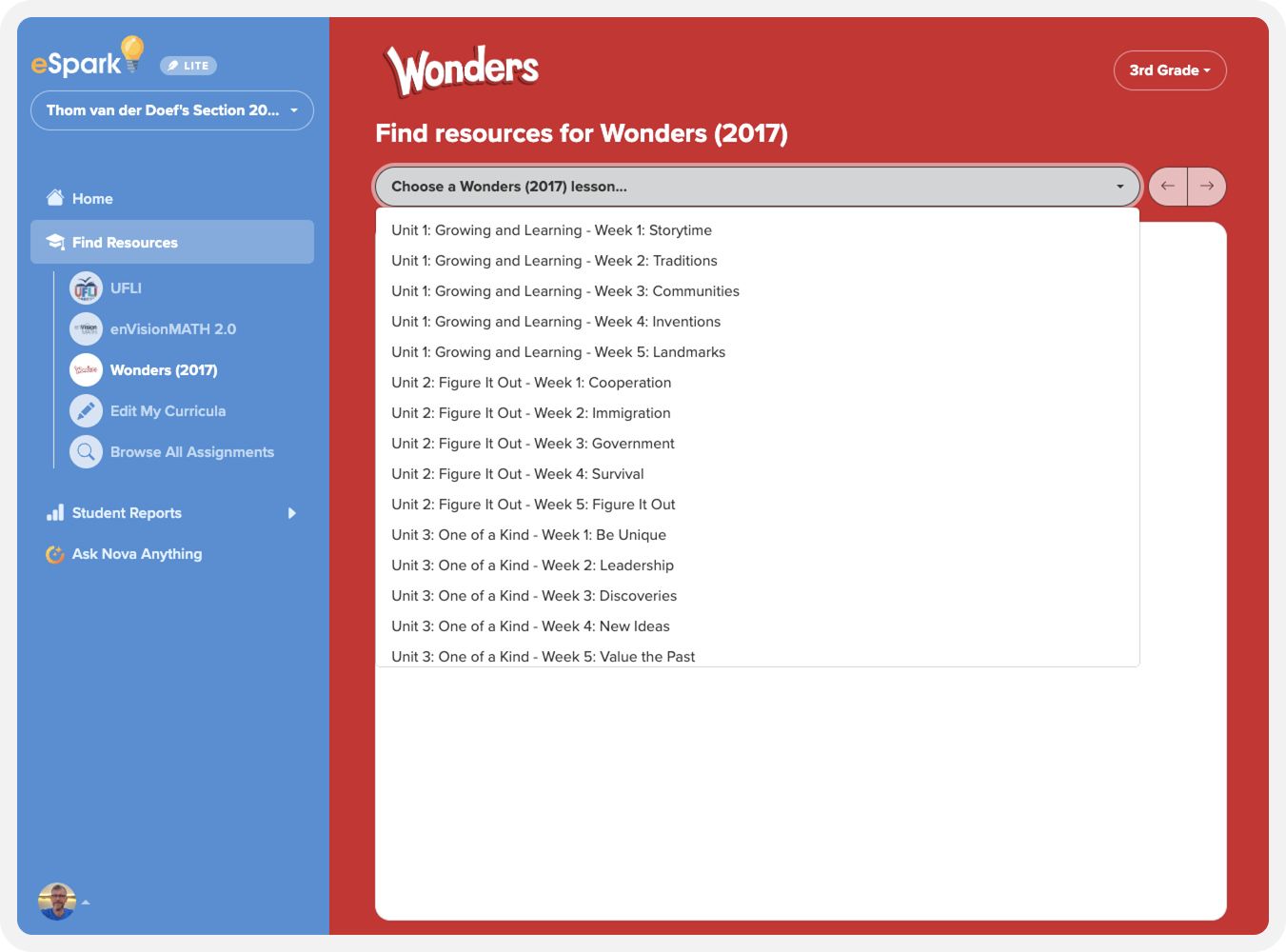1286x952 pixels.
Task: Open Browse All Assignments
Action: [192, 451]
